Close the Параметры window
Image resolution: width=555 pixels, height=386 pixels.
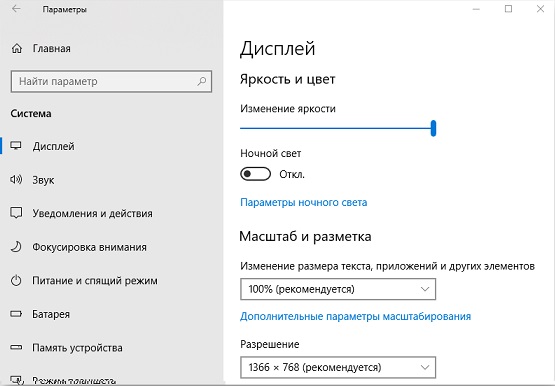pyautogui.click(x=540, y=9)
